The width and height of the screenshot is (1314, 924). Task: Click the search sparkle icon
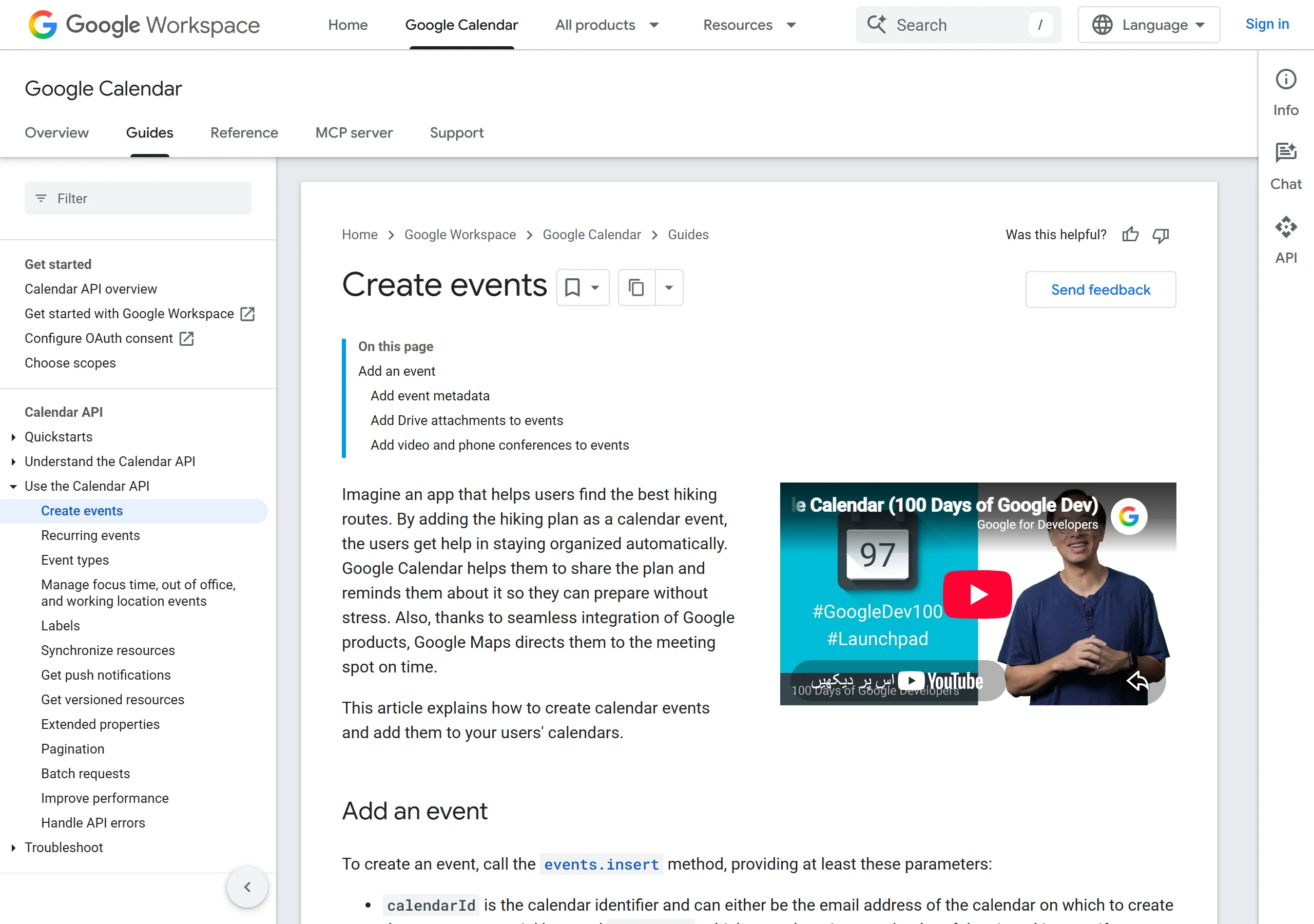pyautogui.click(x=876, y=25)
